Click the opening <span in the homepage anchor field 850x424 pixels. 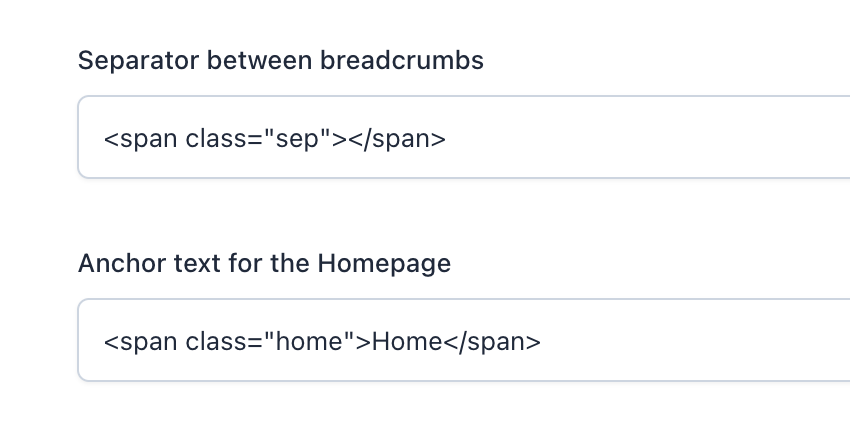pos(140,343)
